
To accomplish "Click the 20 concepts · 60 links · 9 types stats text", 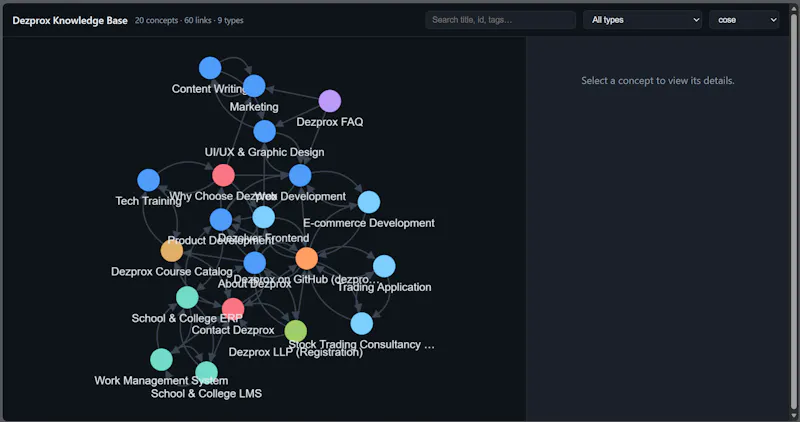I will (189, 20).
